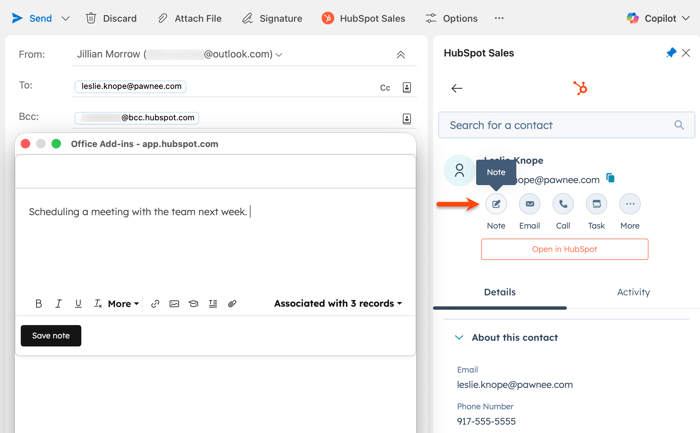Screen dimensions: 700x433
Task: Click the leslie.knope@pawnee.com recipient chip
Action: pyautogui.click(x=131, y=86)
